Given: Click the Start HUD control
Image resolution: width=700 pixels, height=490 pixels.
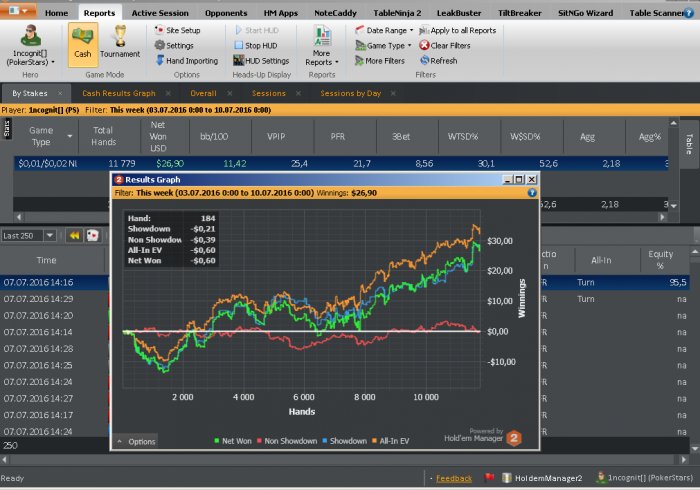Looking at the screenshot, I should pos(257,30).
